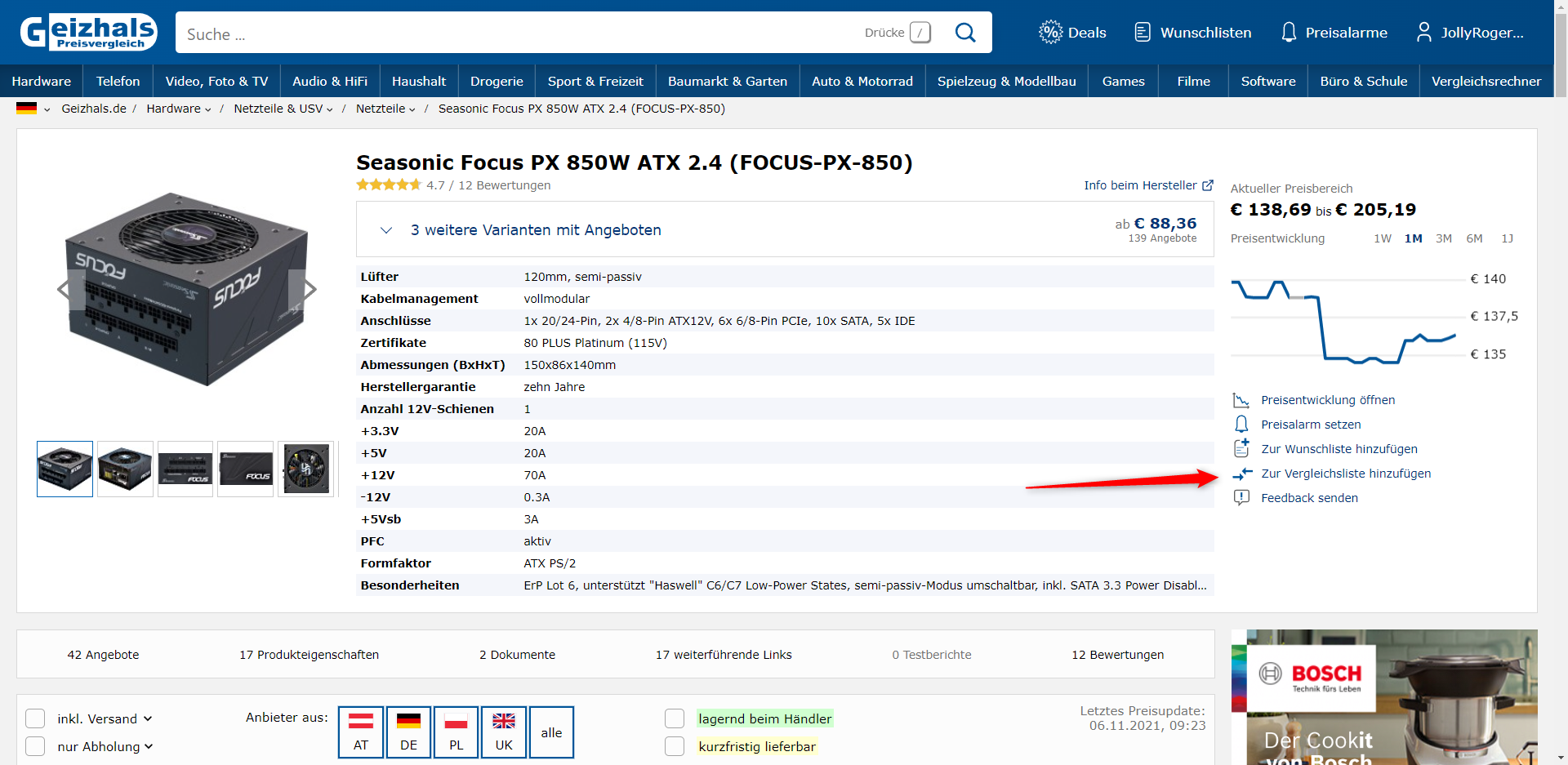Switch price chart to 6M
Screen dimensions: 1568x765
tap(1474, 238)
